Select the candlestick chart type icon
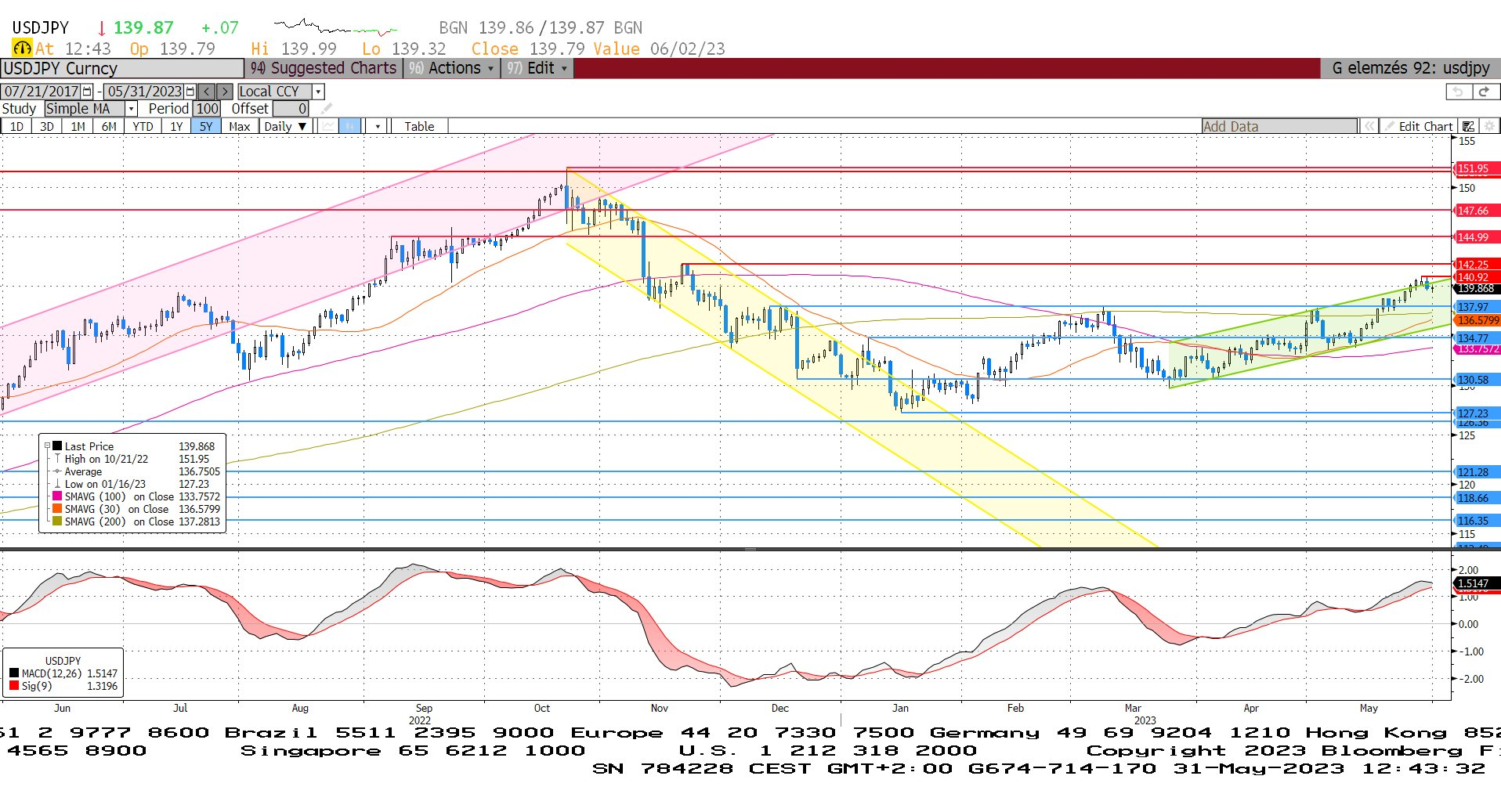The height and width of the screenshot is (812, 1501). pos(349,126)
